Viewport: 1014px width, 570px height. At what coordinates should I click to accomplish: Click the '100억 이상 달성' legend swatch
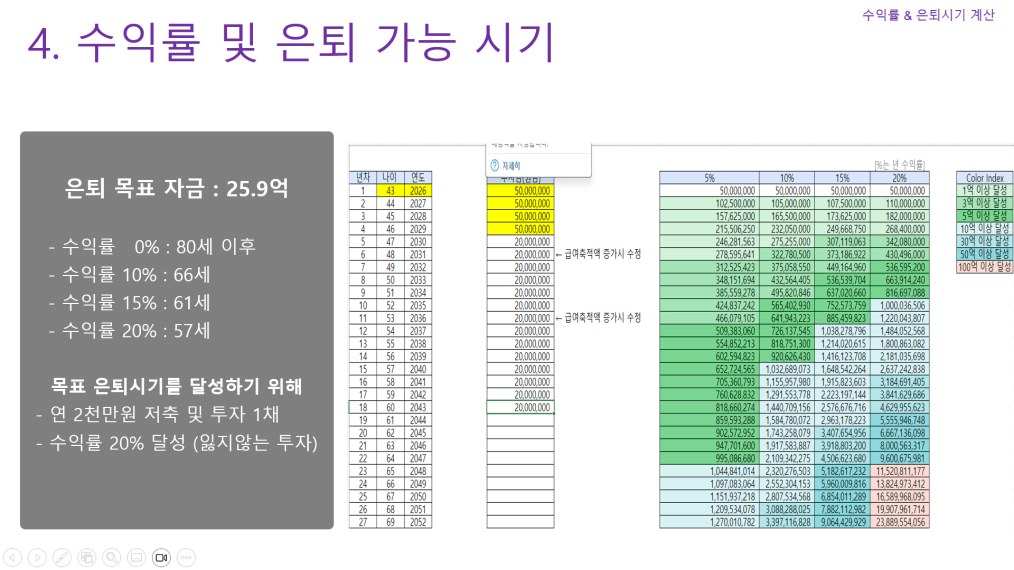(x=985, y=267)
